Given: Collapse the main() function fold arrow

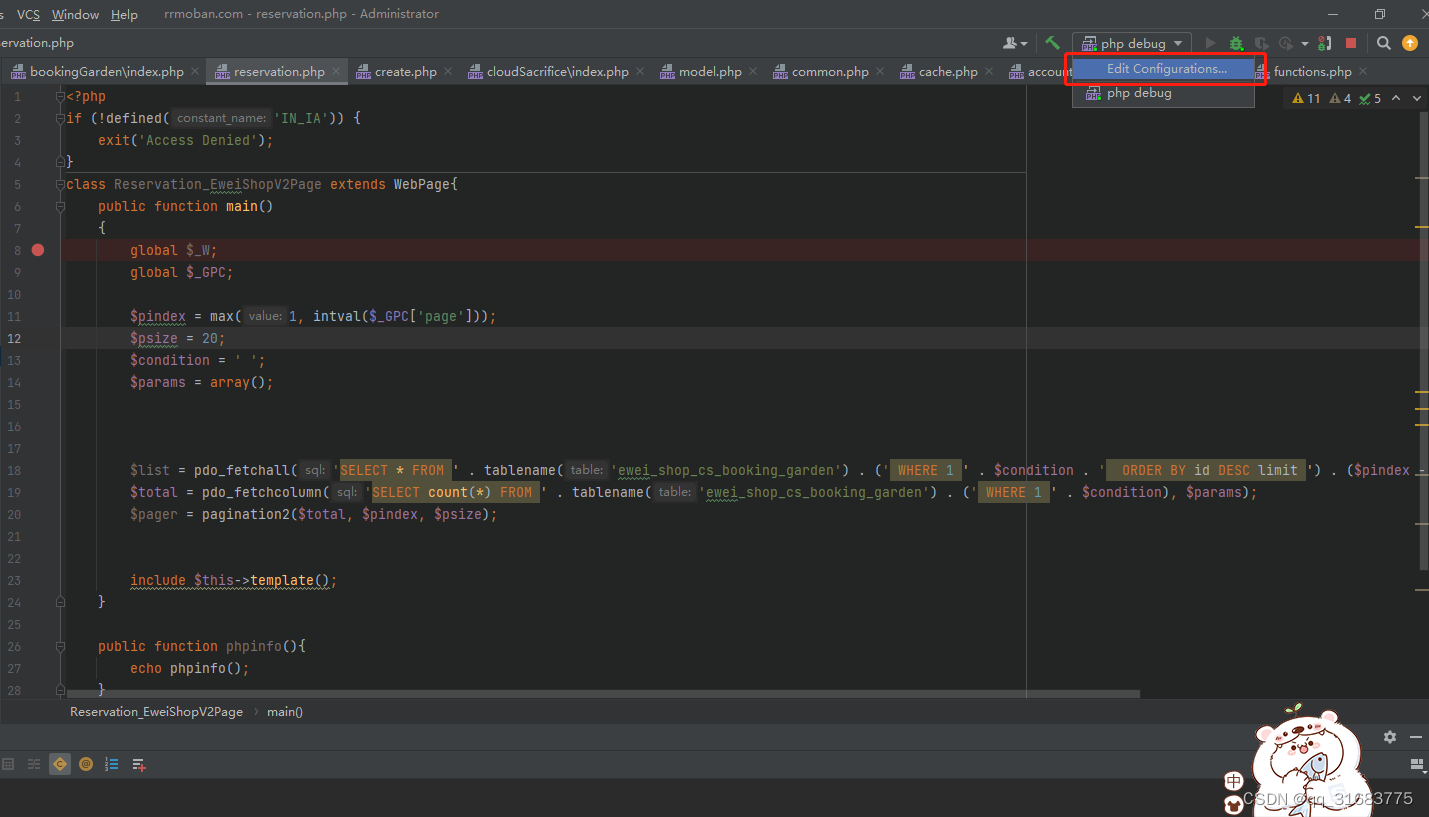Looking at the screenshot, I should click(x=60, y=206).
